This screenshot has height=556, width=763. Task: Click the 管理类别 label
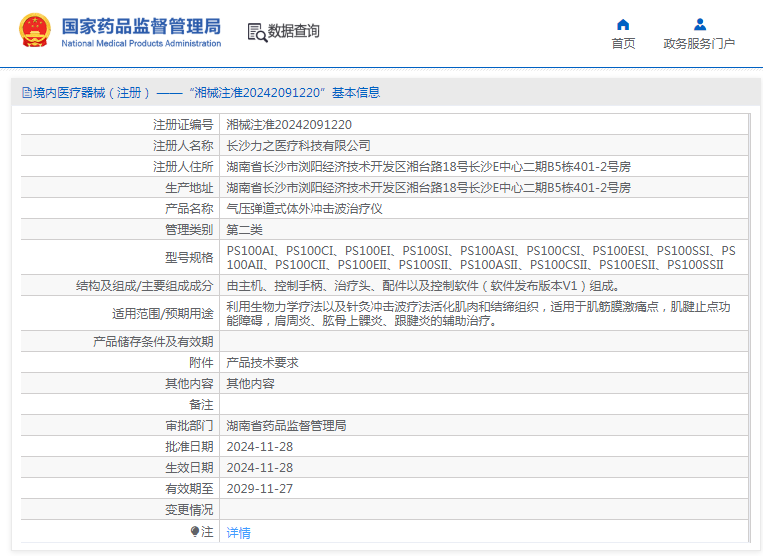coord(189,230)
